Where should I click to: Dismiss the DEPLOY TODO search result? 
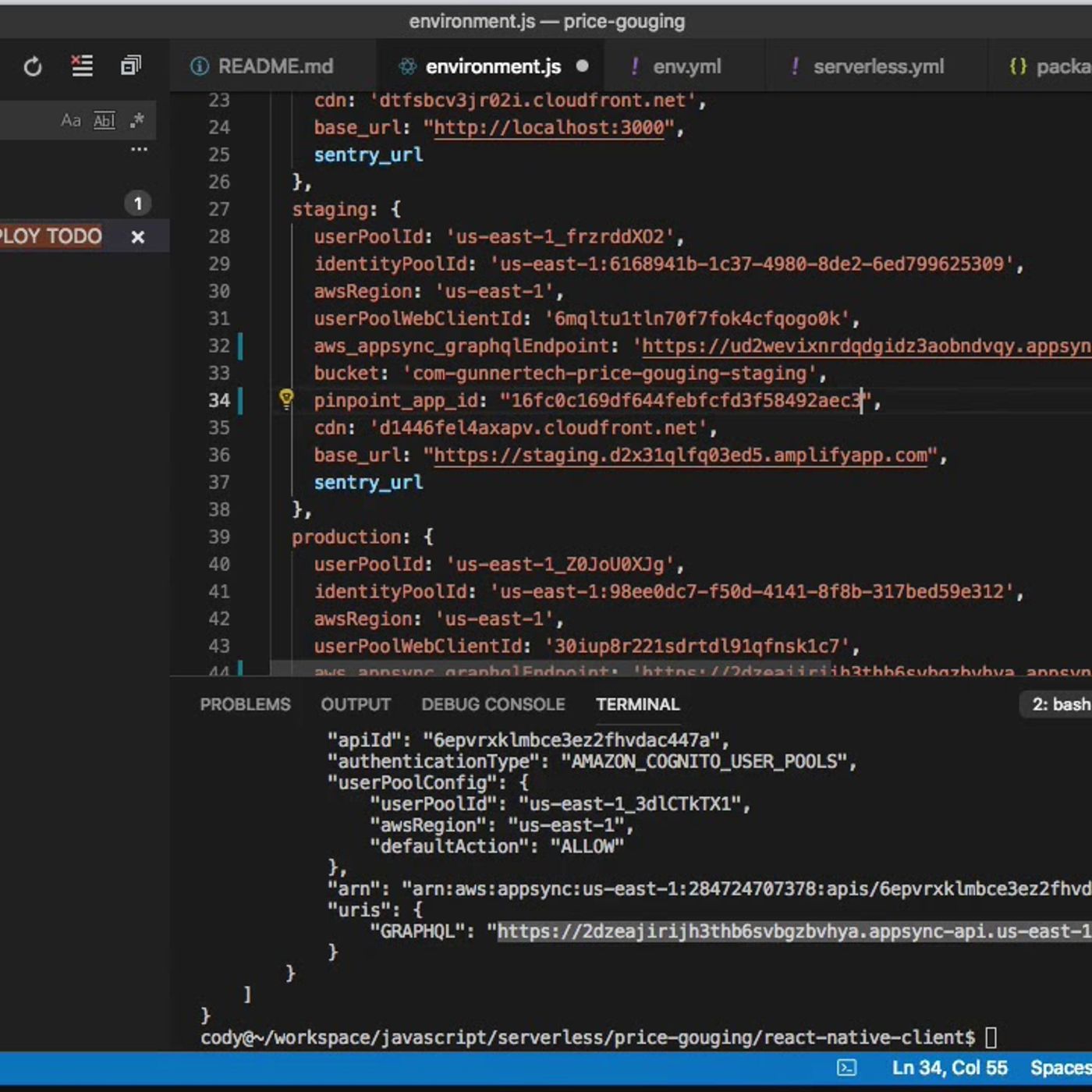coord(138,237)
